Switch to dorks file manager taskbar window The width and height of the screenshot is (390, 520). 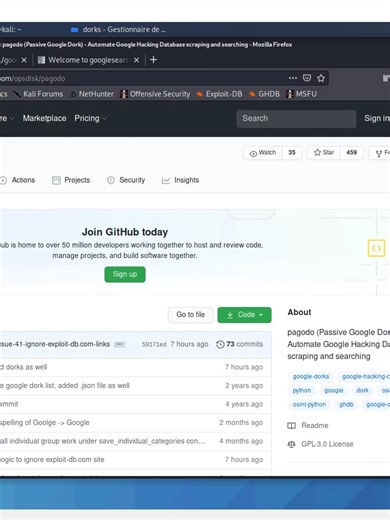tap(118, 30)
